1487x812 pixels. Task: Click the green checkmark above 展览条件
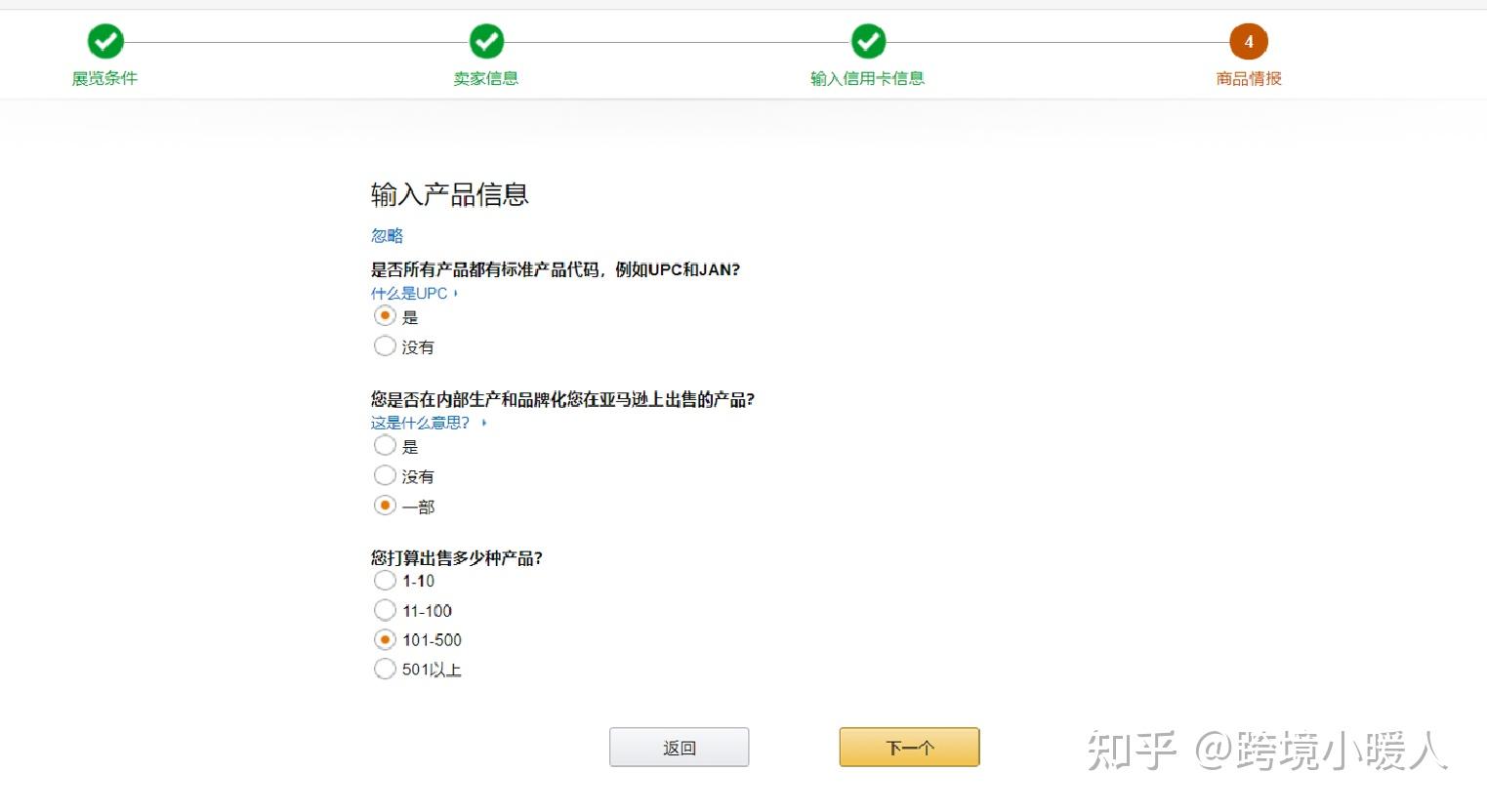click(105, 42)
